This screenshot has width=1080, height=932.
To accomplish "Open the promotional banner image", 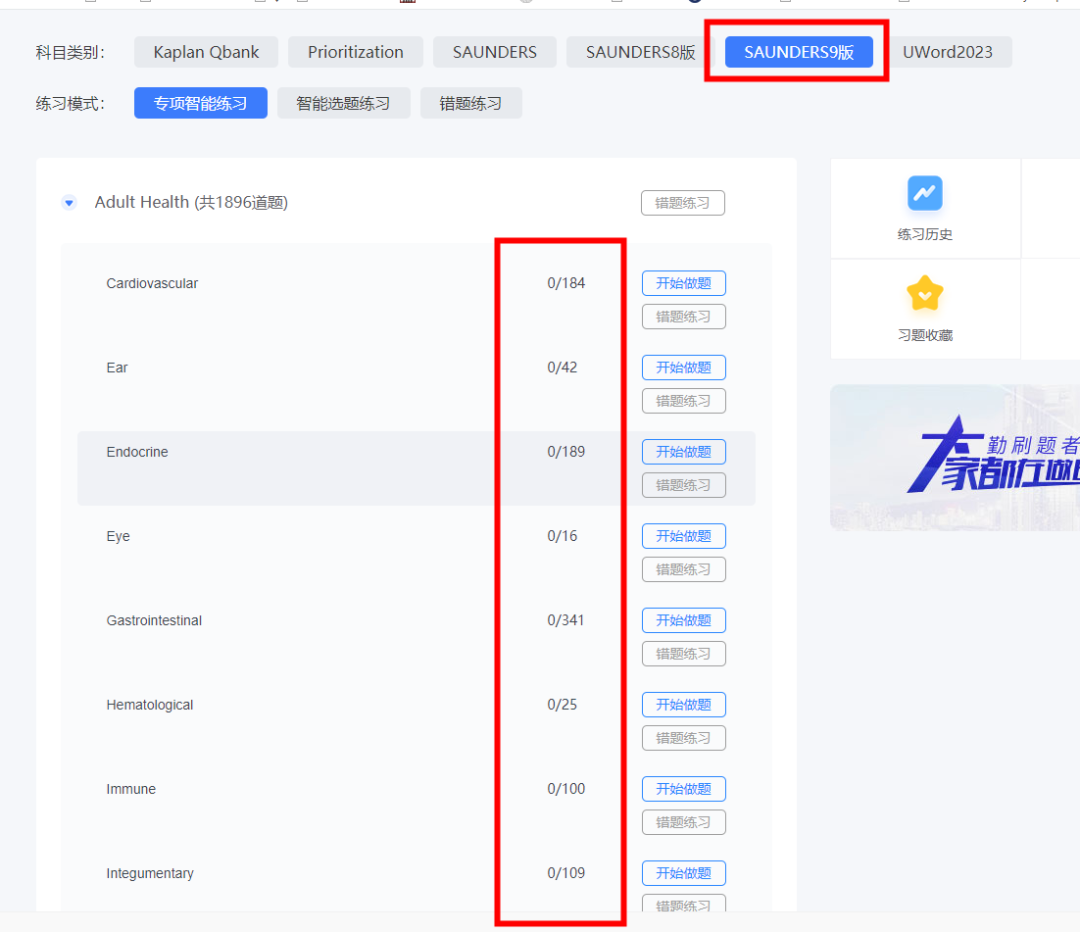I will (955, 457).
